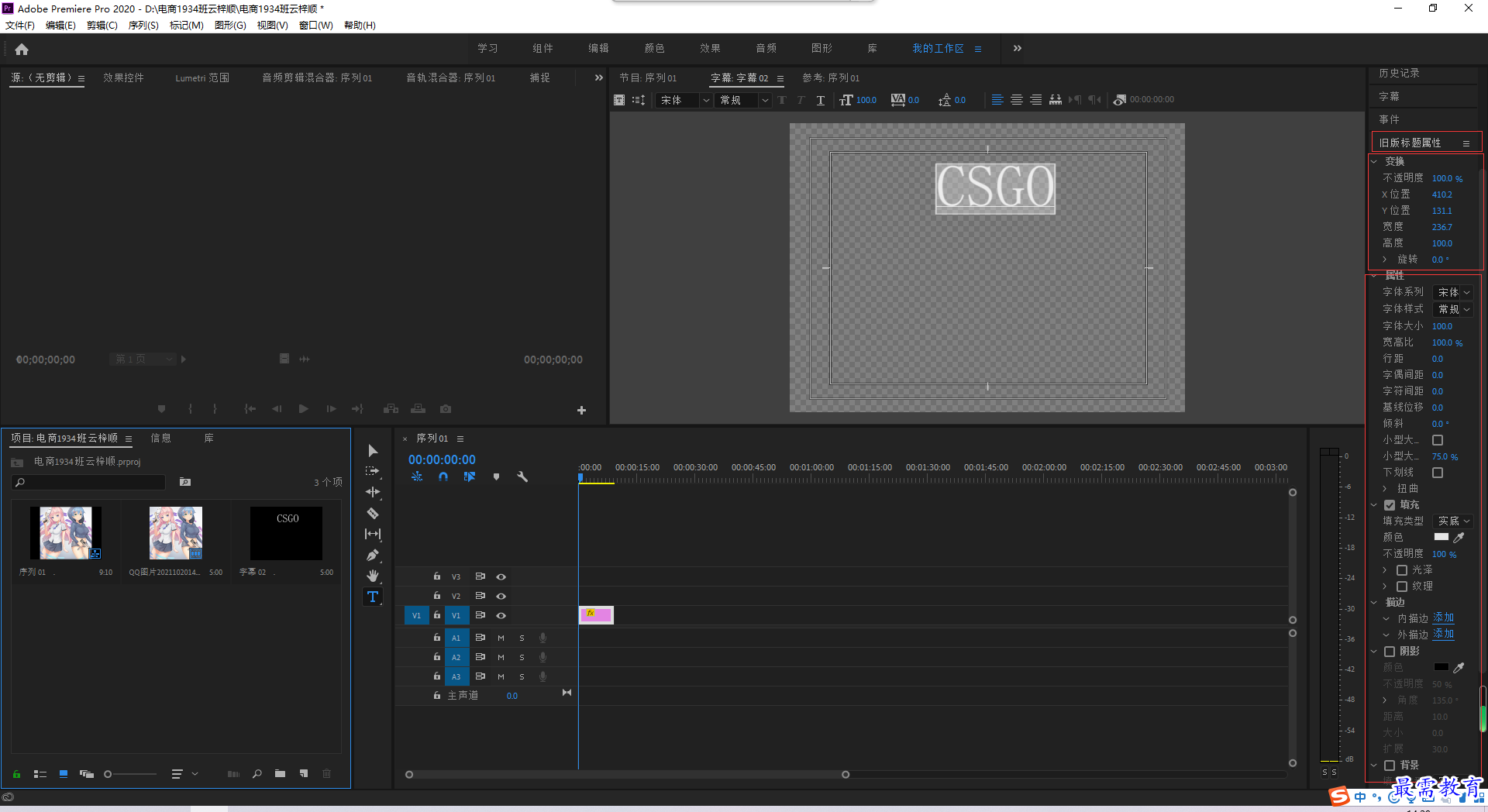Expand the Rotation (旋转) property
This screenshot has height=812, width=1488.
coord(1385,260)
